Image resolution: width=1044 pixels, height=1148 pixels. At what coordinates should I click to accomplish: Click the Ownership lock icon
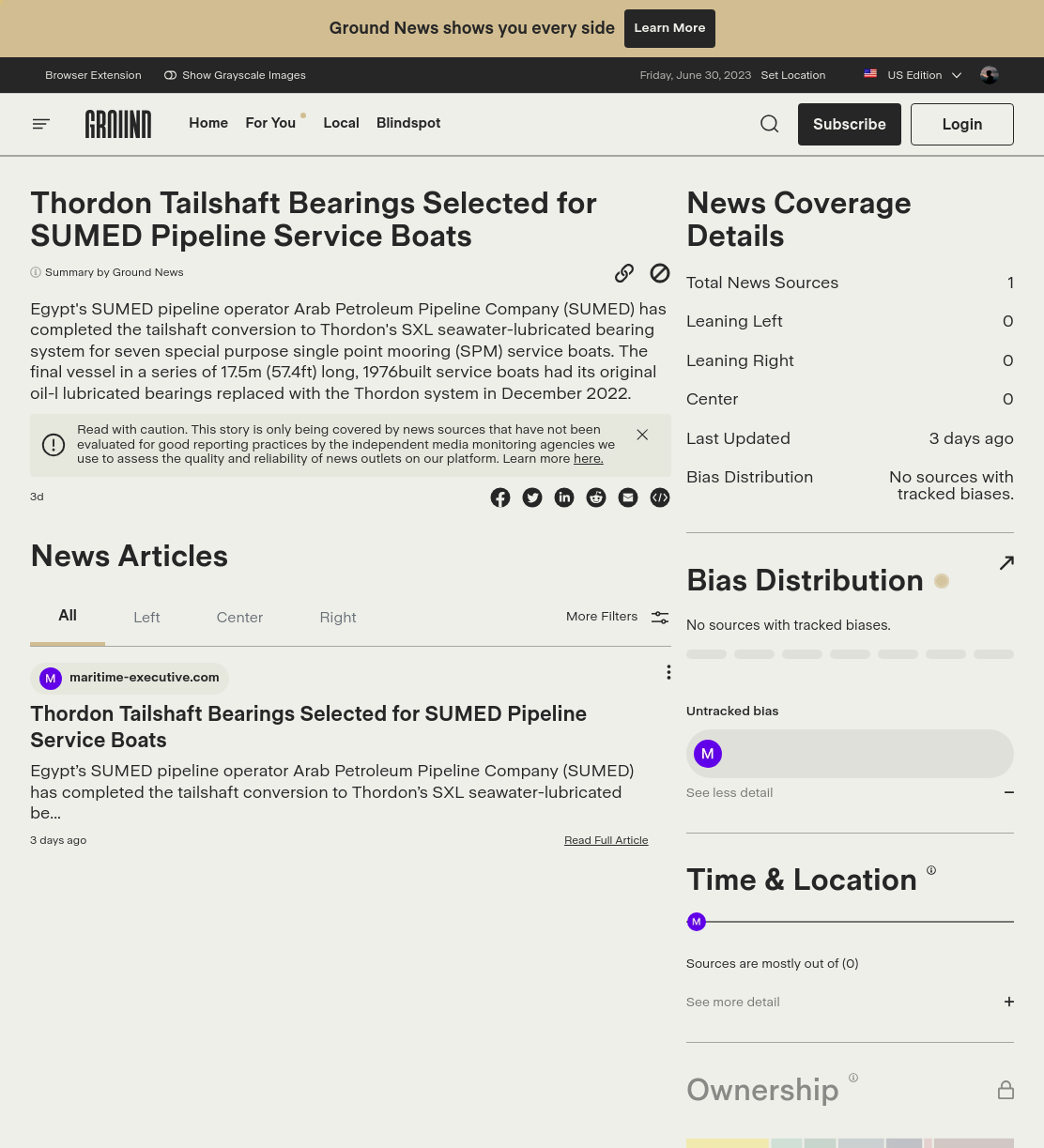1006,1090
